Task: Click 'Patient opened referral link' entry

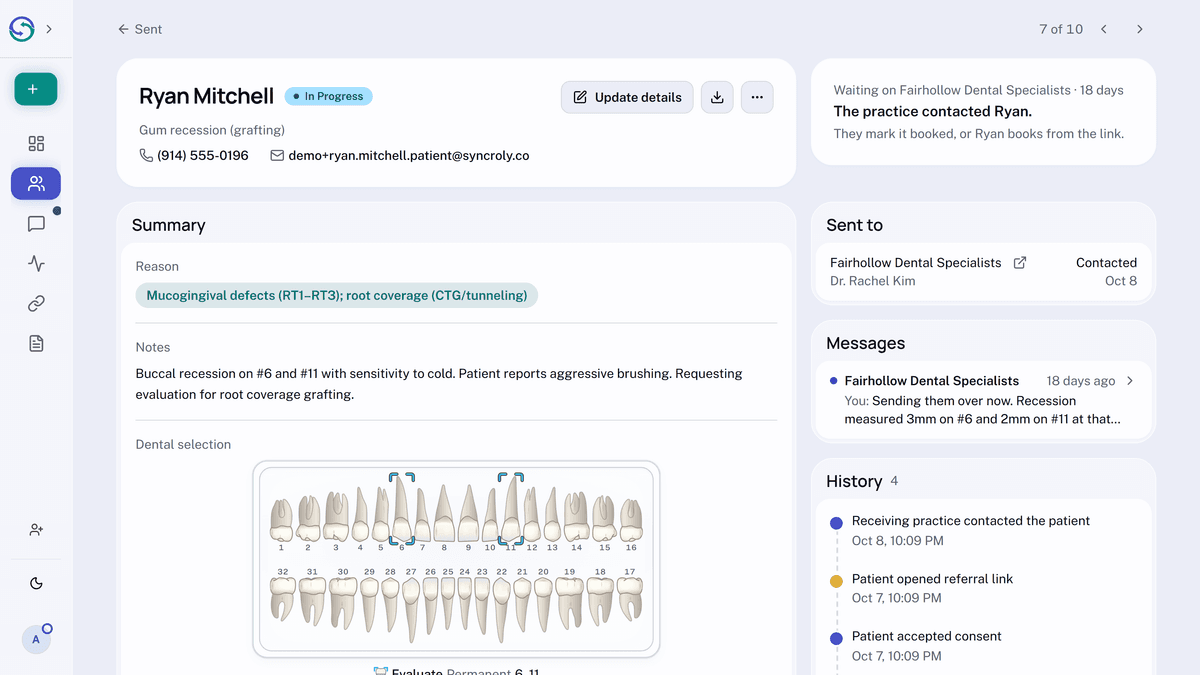Action: (x=932, y=579)
